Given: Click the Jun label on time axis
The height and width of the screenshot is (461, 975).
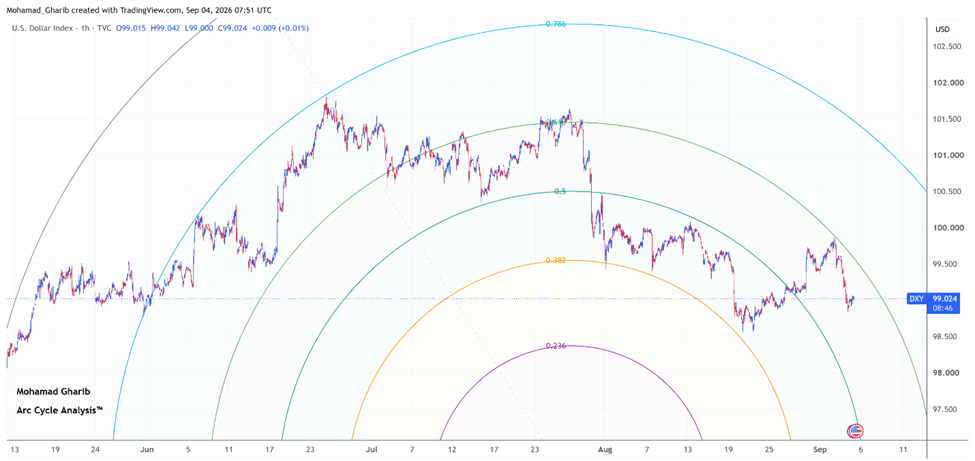Looking at the screenshot, I should click(x=147, y=449).
